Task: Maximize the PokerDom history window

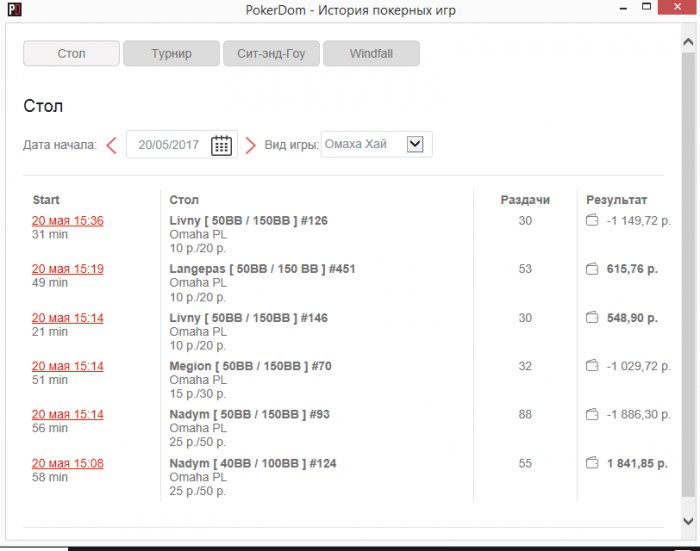Action: pos(646,7)
